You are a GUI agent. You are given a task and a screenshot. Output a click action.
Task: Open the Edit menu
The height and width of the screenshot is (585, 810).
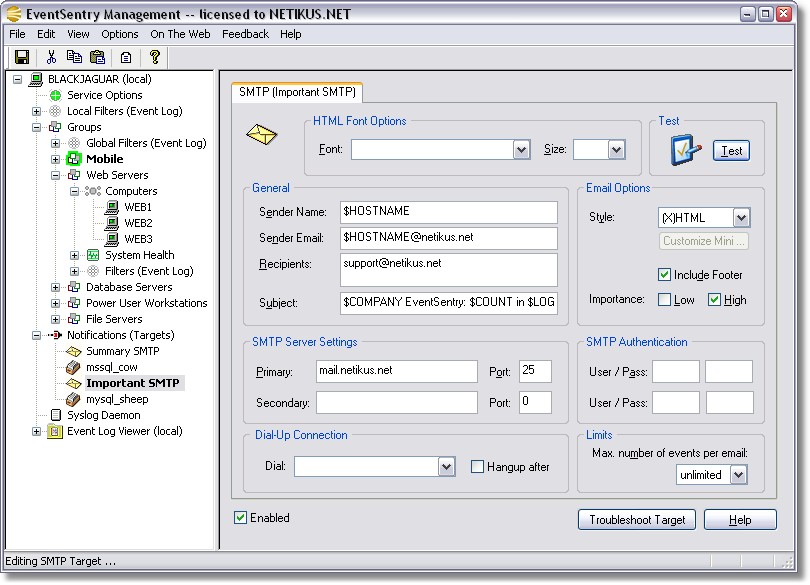tap(46, 34)
